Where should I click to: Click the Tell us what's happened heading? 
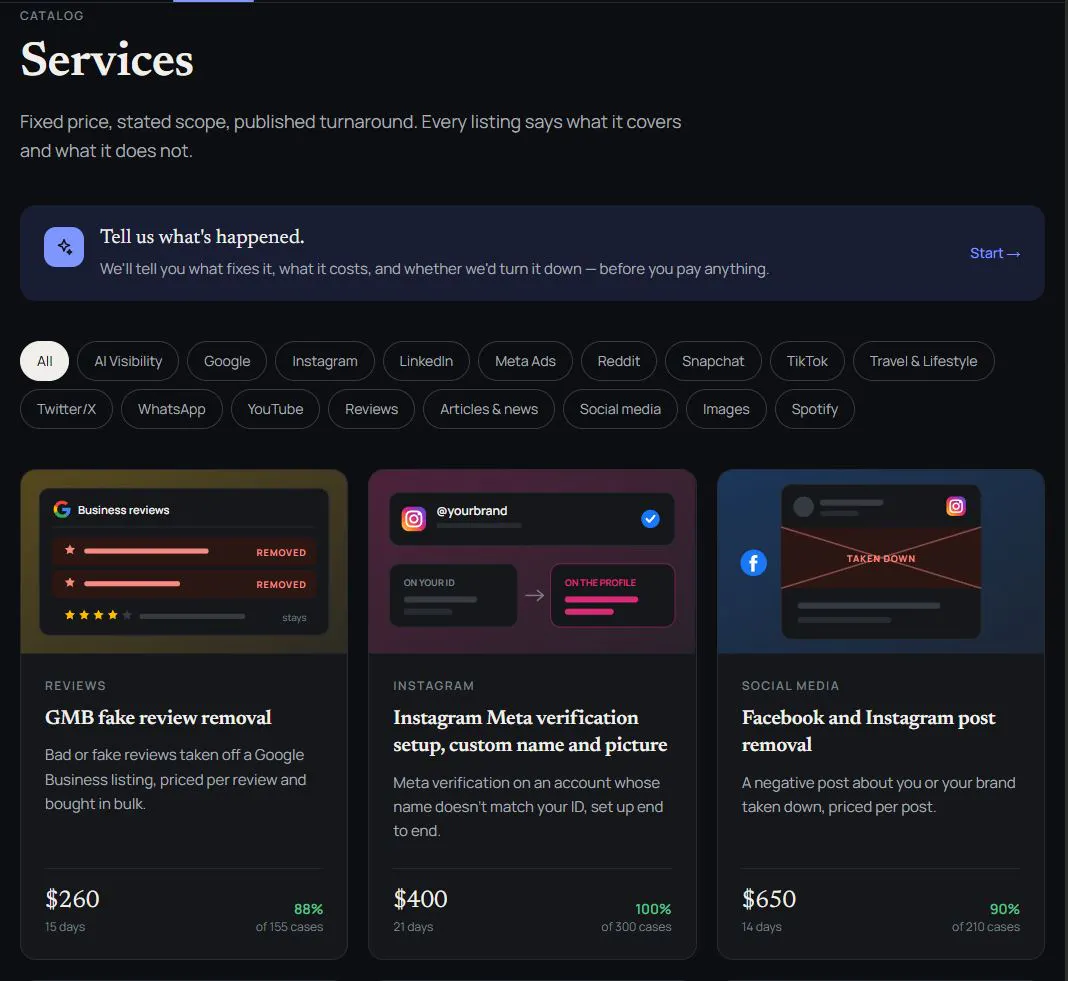pos(202,236)
